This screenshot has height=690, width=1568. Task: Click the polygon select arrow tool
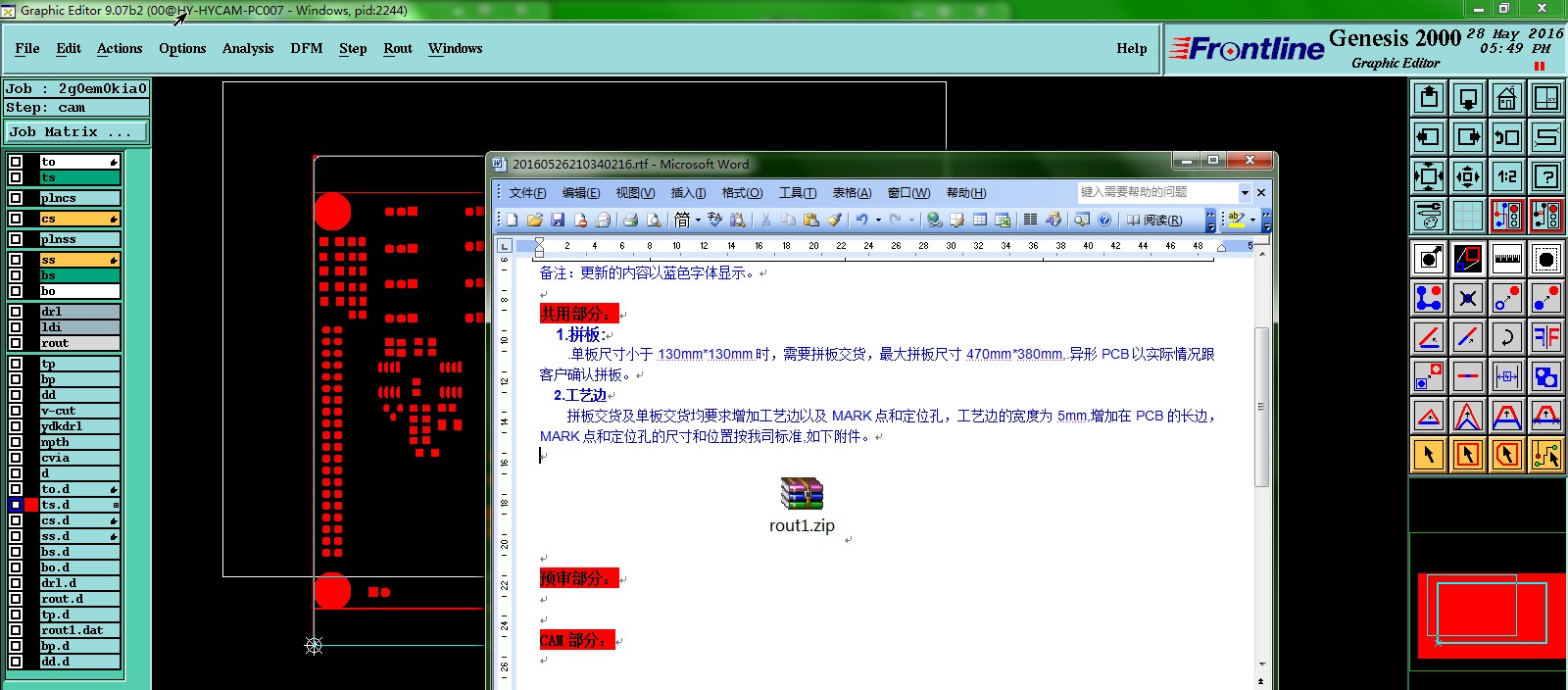(x=1507, y=455)
